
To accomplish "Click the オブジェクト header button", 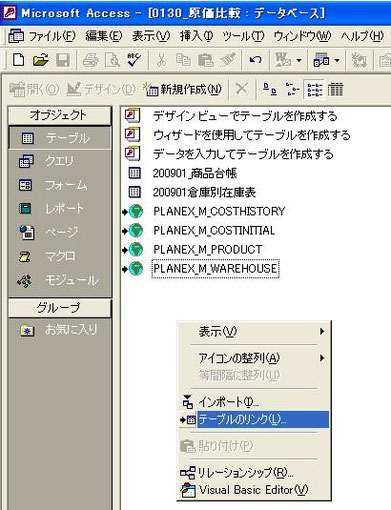I will coord(60,115).
